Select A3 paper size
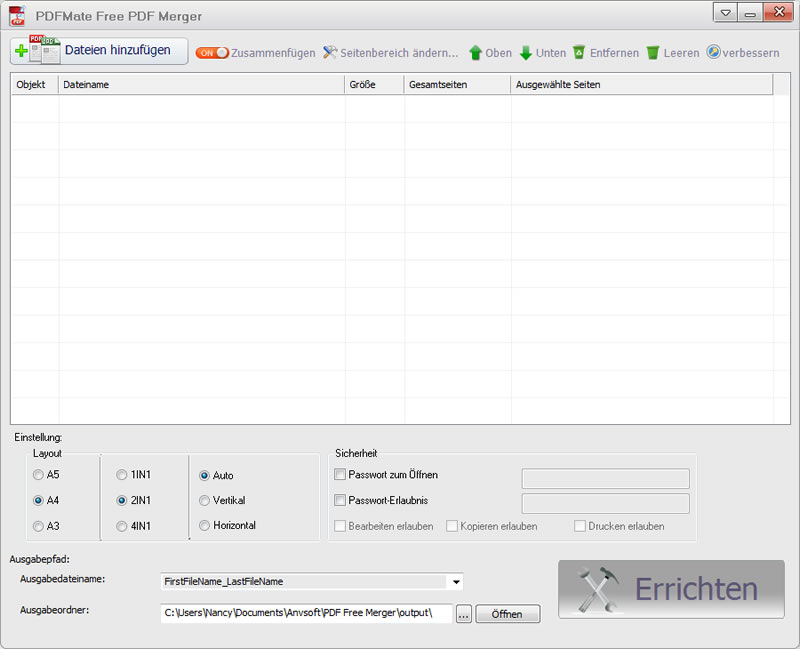This screenshot has width=800, height=649. click(38, 526)
